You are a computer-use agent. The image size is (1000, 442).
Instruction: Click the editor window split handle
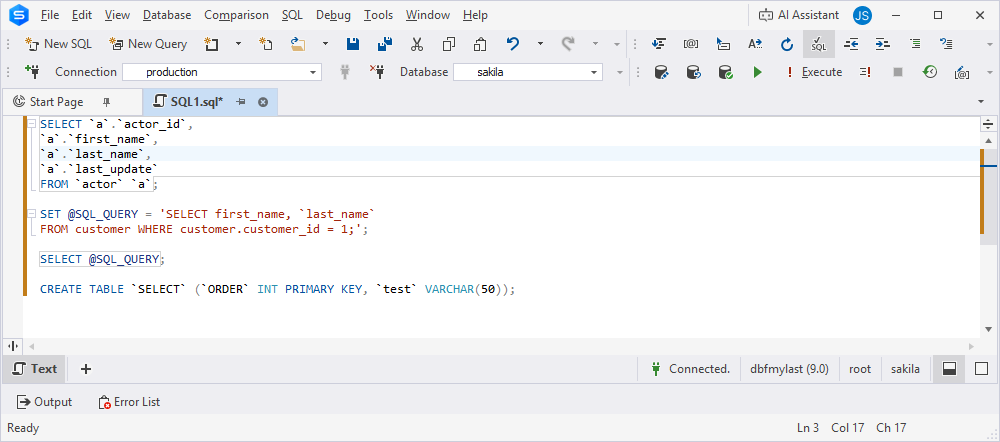pyautogui.click(x=989, y=124)
